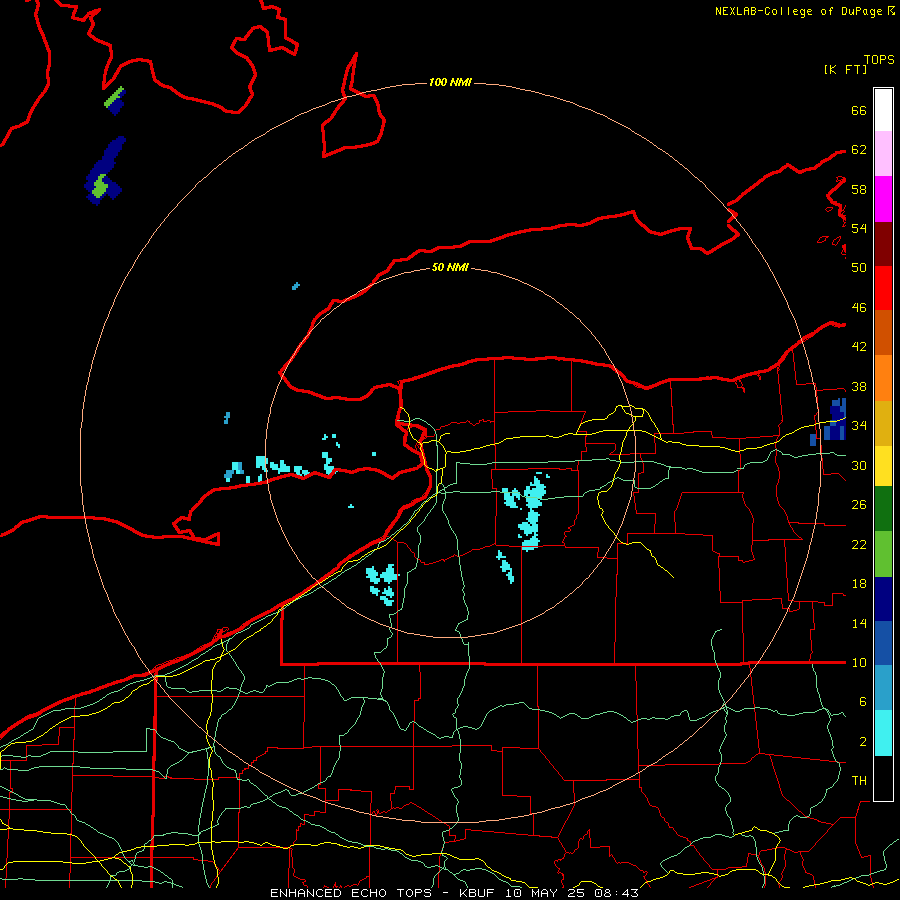Click the "08:43" timestamp
This screenshot has width=900, height=900.
[x=616, y=893]
